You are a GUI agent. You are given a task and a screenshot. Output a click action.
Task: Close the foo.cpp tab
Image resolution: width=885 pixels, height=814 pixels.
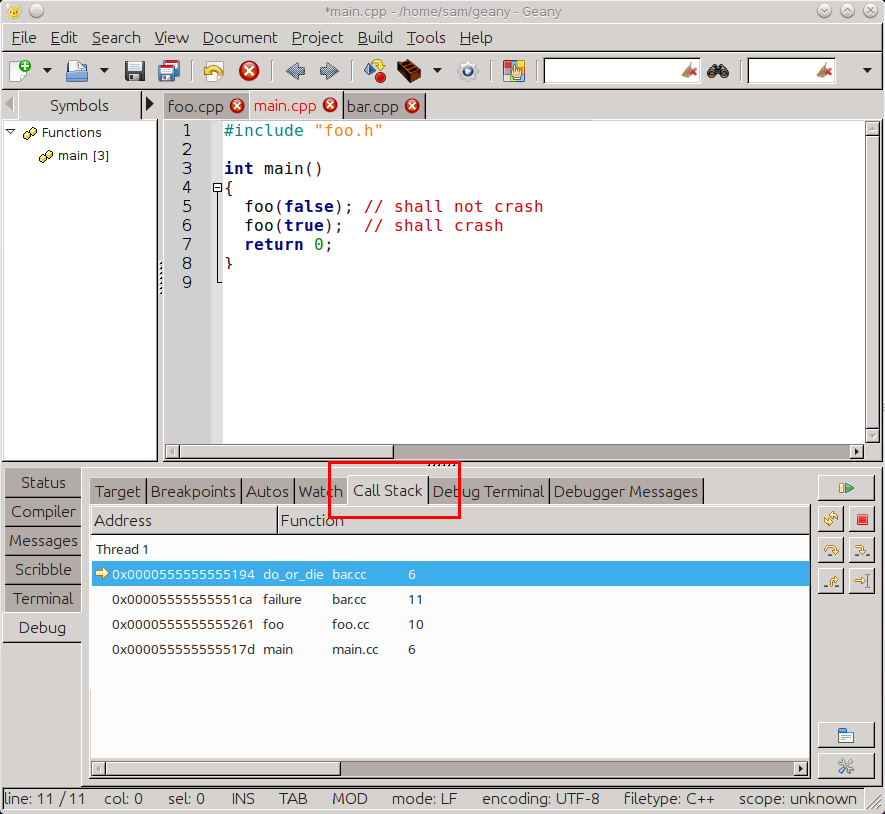click(x=237, y=106)
